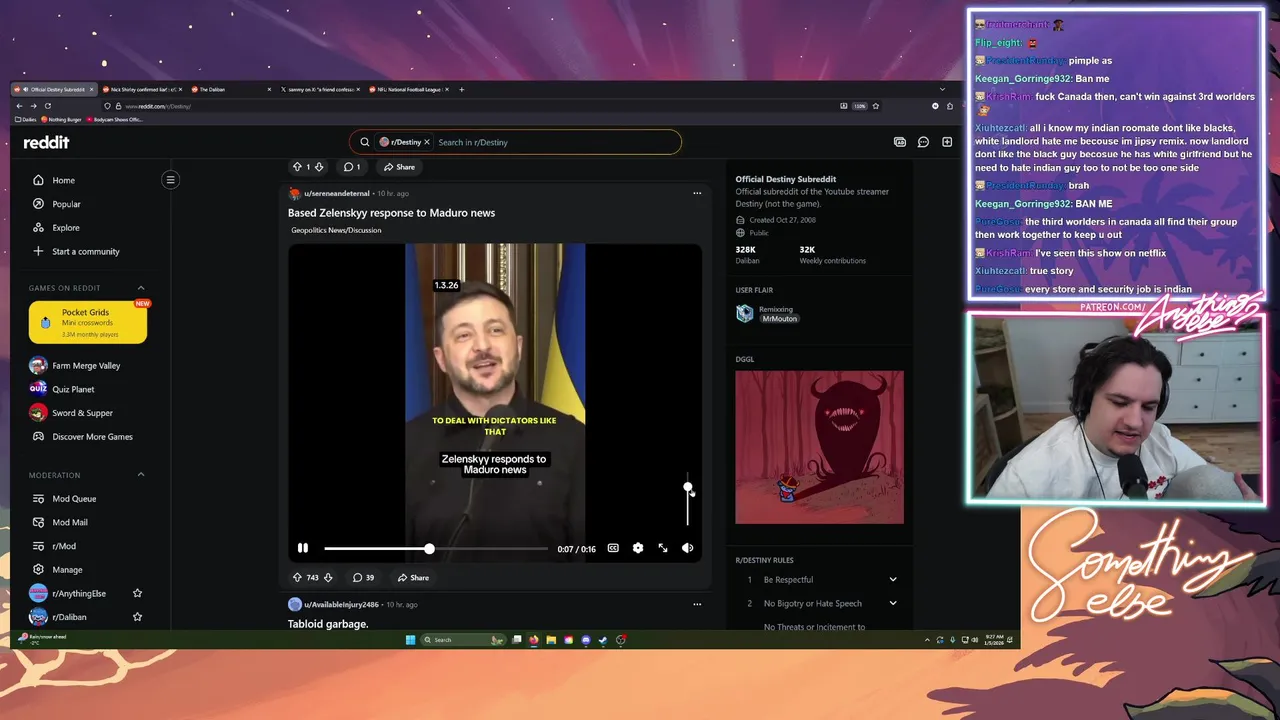Open the 39 comments on Zelenskyy post
The height and width of the screenshot is (720, 1280).
363,577
